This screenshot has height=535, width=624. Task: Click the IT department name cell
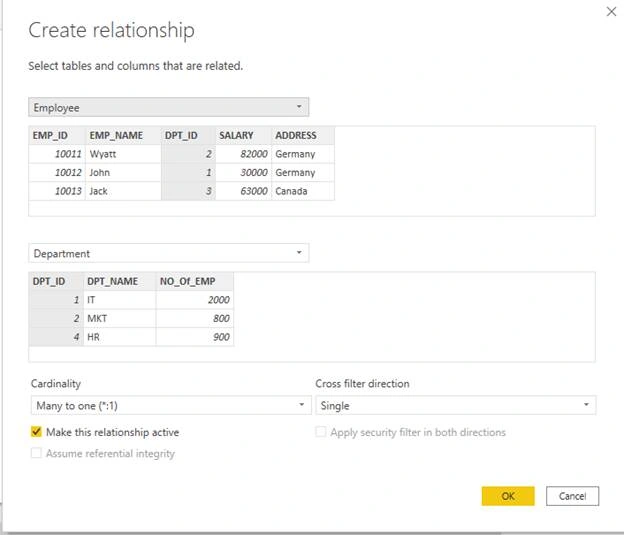click(x=119, y=300)
